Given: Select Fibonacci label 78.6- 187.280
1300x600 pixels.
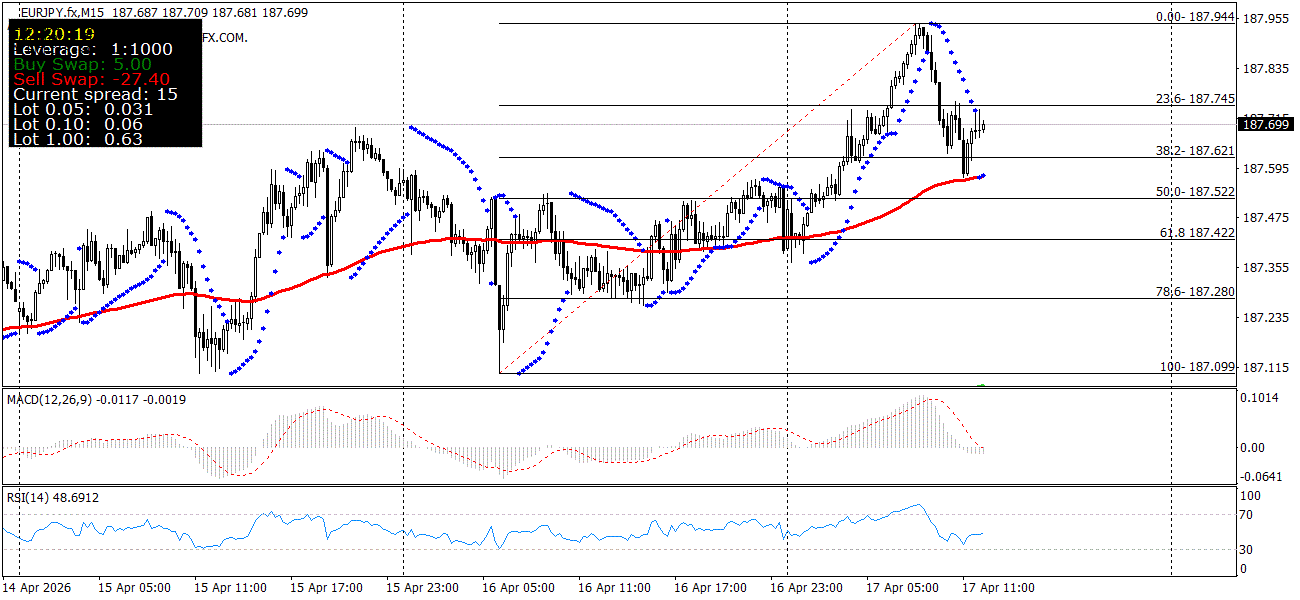Looking at the screenshot, I should coord(1195,291).
